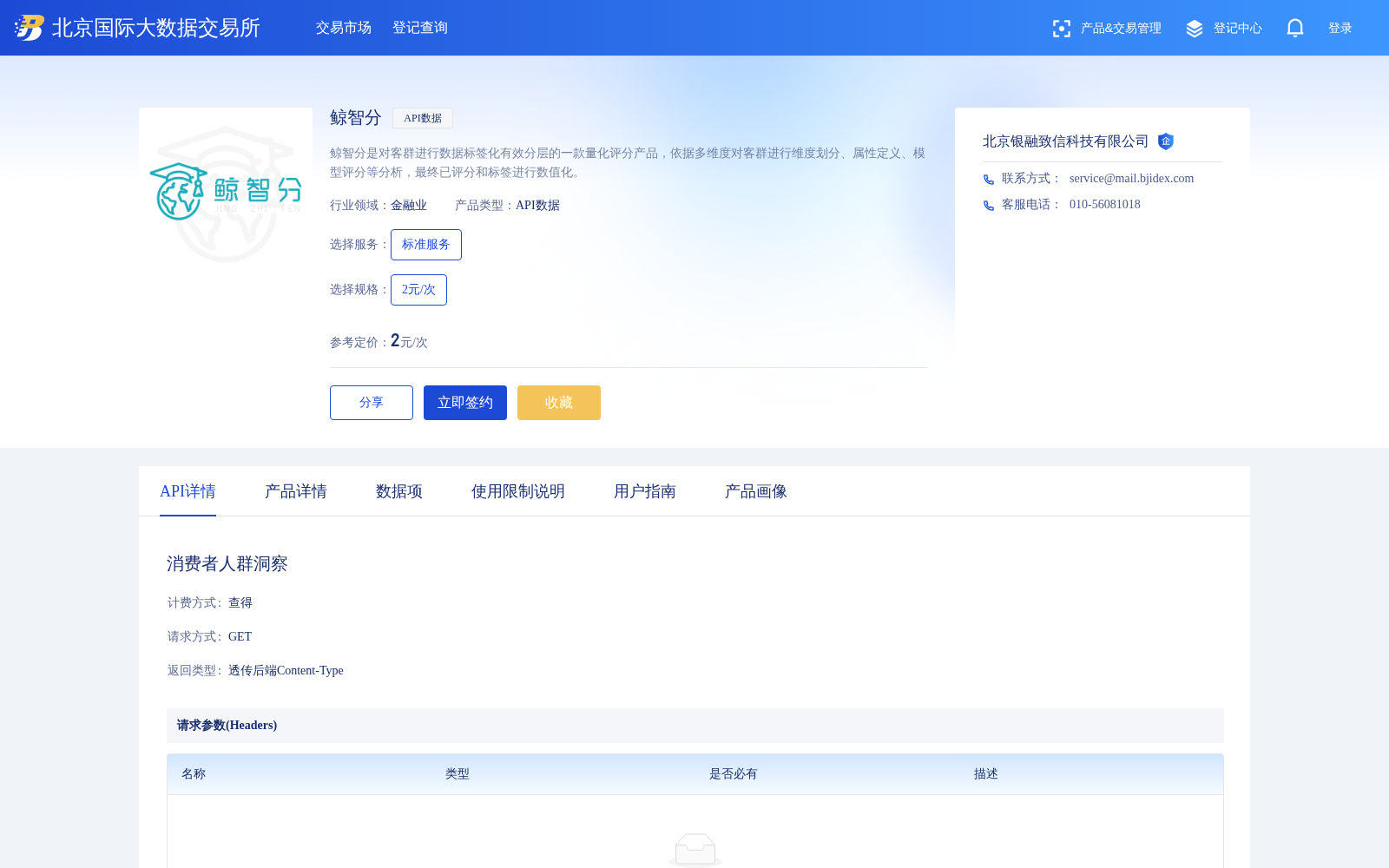
Task: Click the 请求参数(Headers) section header
Action: 695,726
